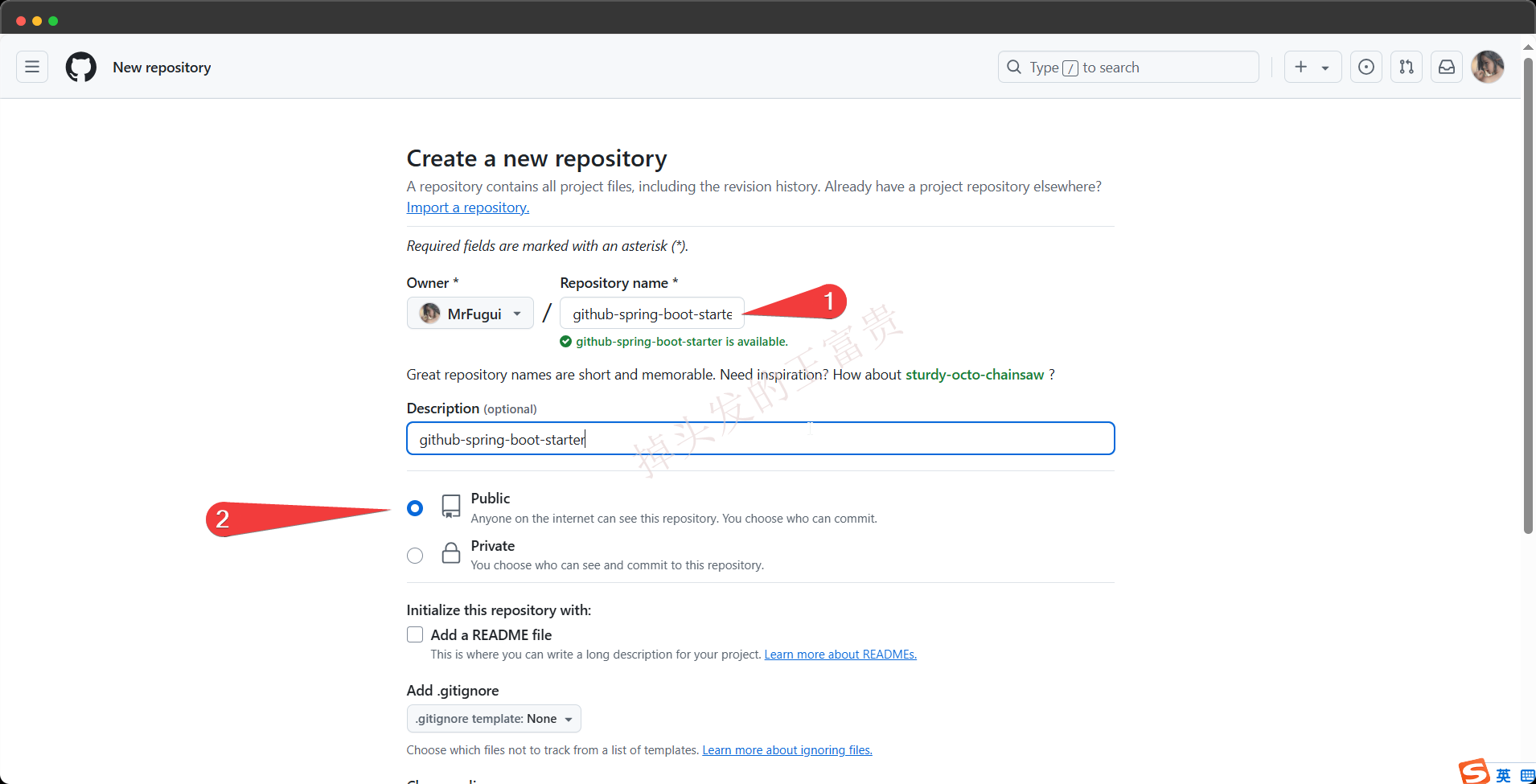
Task: Click the 'Private' option label
Action: point(493,546)
